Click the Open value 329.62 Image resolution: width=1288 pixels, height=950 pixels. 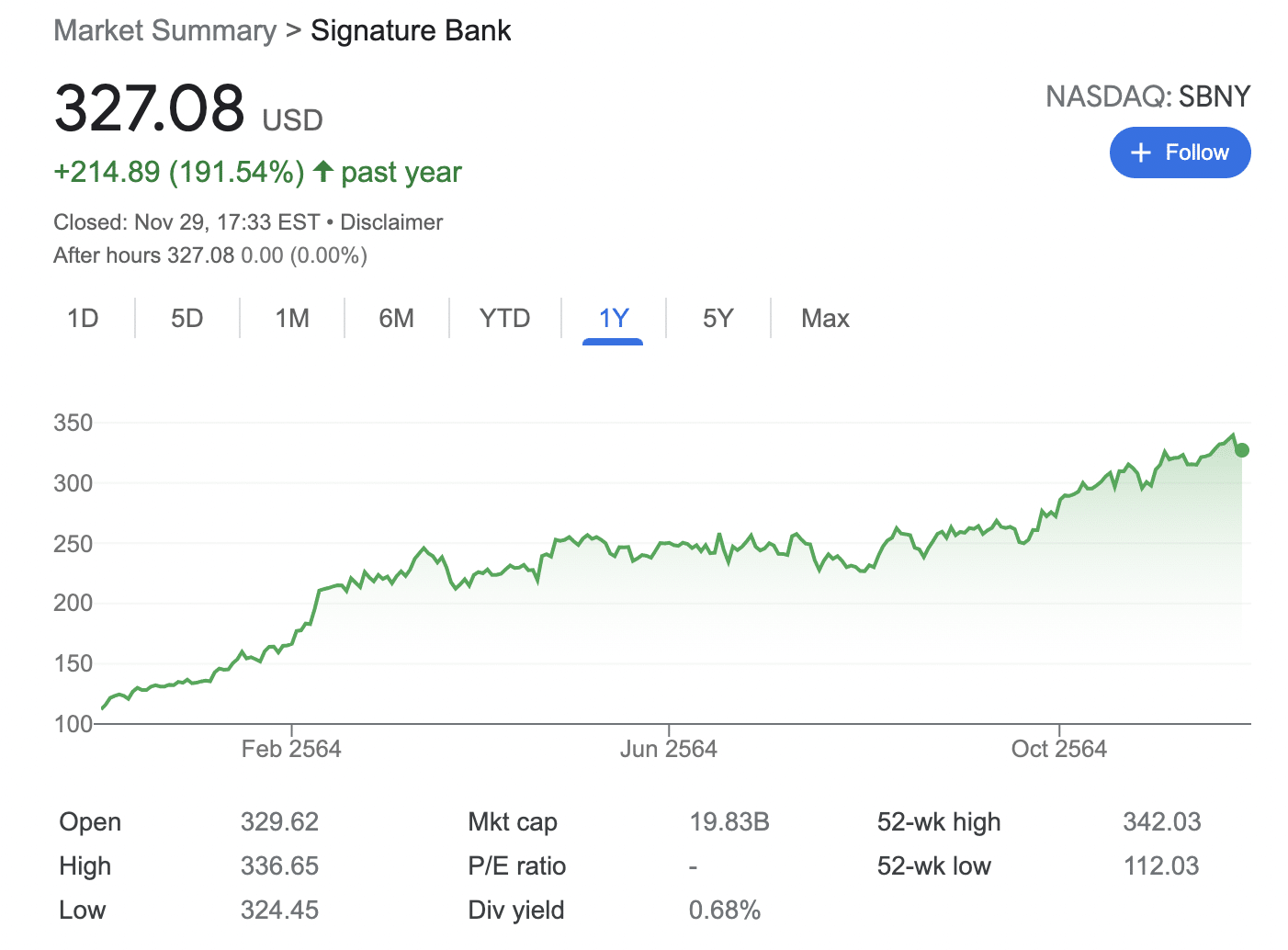[279, 821]
